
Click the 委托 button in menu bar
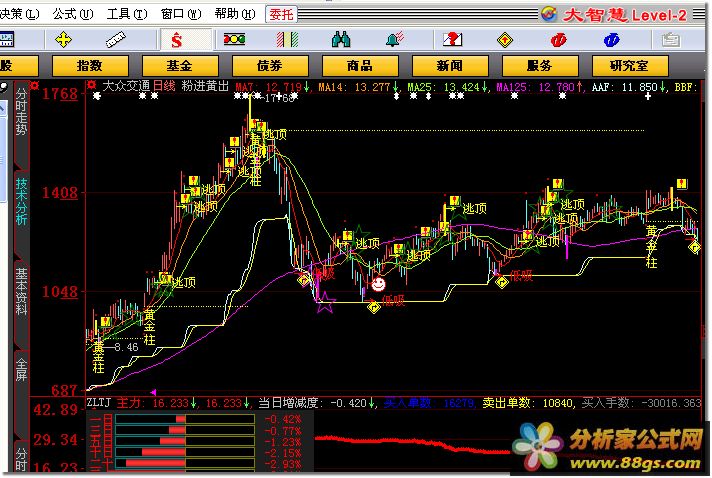281,14
